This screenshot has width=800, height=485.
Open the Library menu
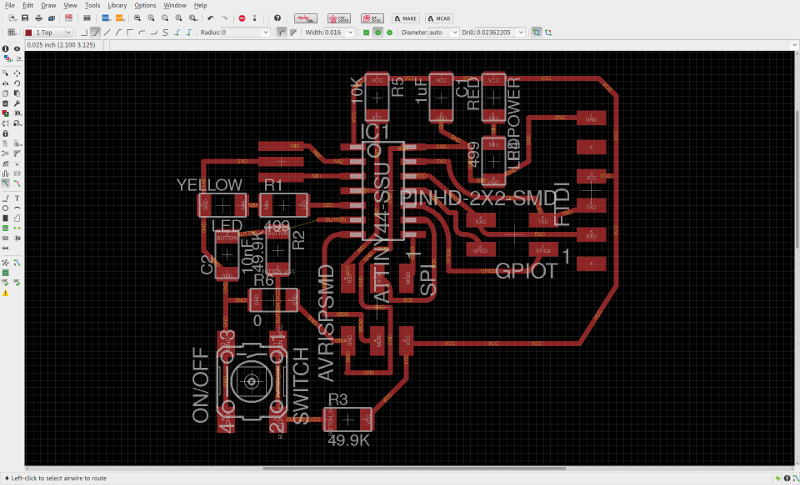pos(117,5)
